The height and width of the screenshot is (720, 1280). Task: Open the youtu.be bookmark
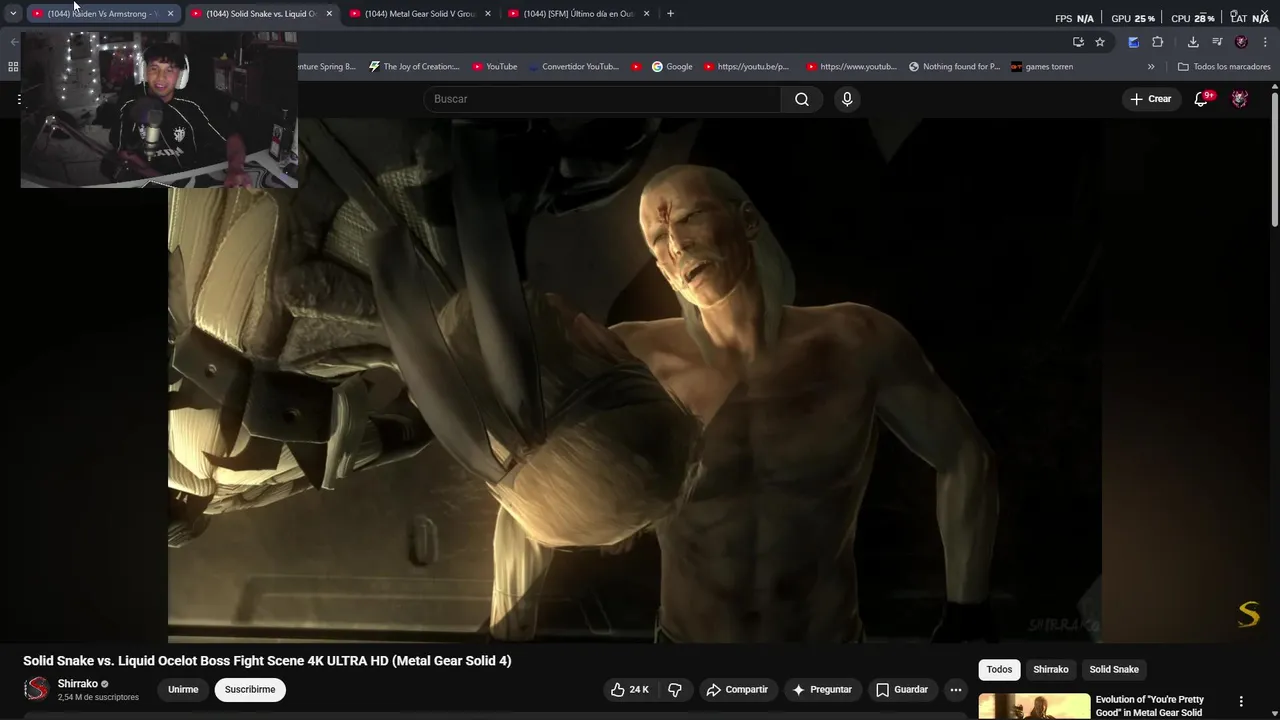pos(746,67)
